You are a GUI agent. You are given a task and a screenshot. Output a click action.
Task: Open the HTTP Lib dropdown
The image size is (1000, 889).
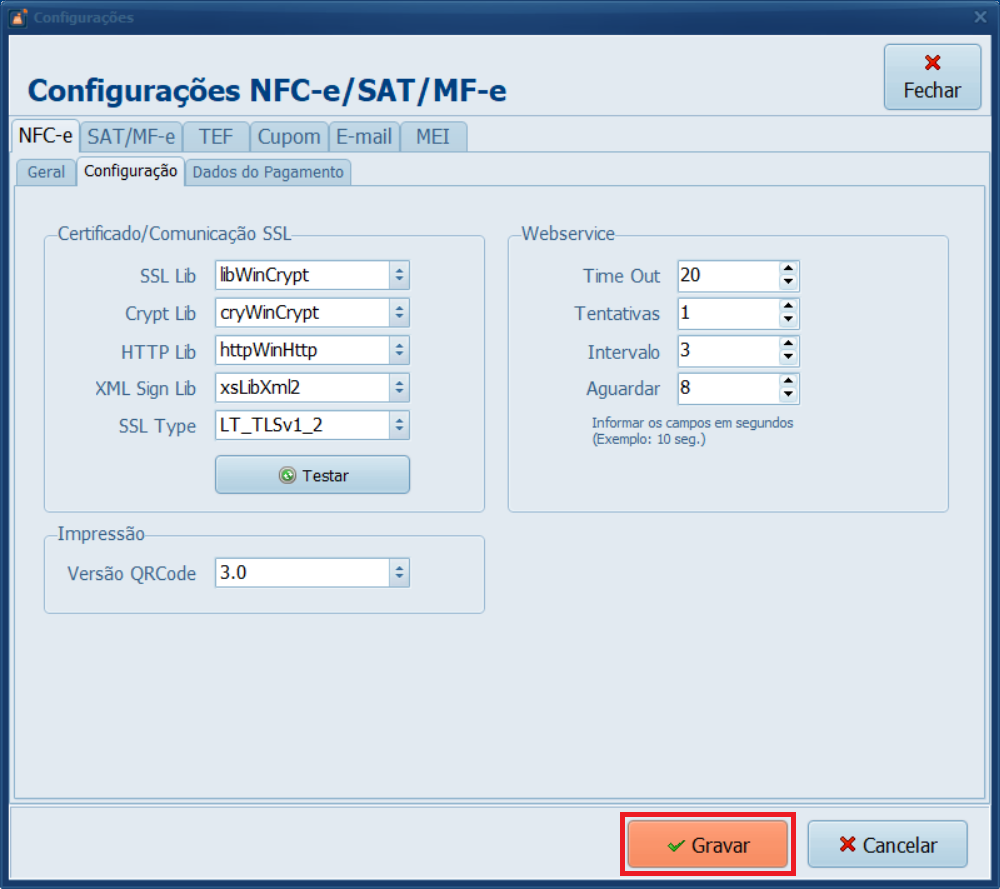point(399,350)
